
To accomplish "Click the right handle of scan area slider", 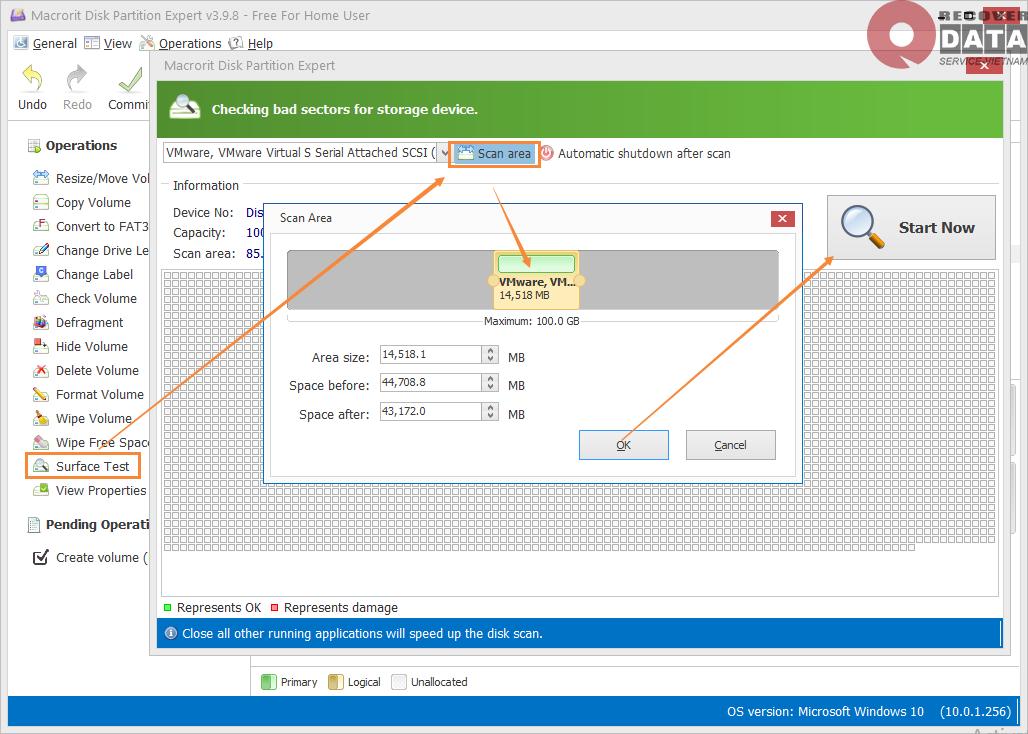I will pos(580,281).
